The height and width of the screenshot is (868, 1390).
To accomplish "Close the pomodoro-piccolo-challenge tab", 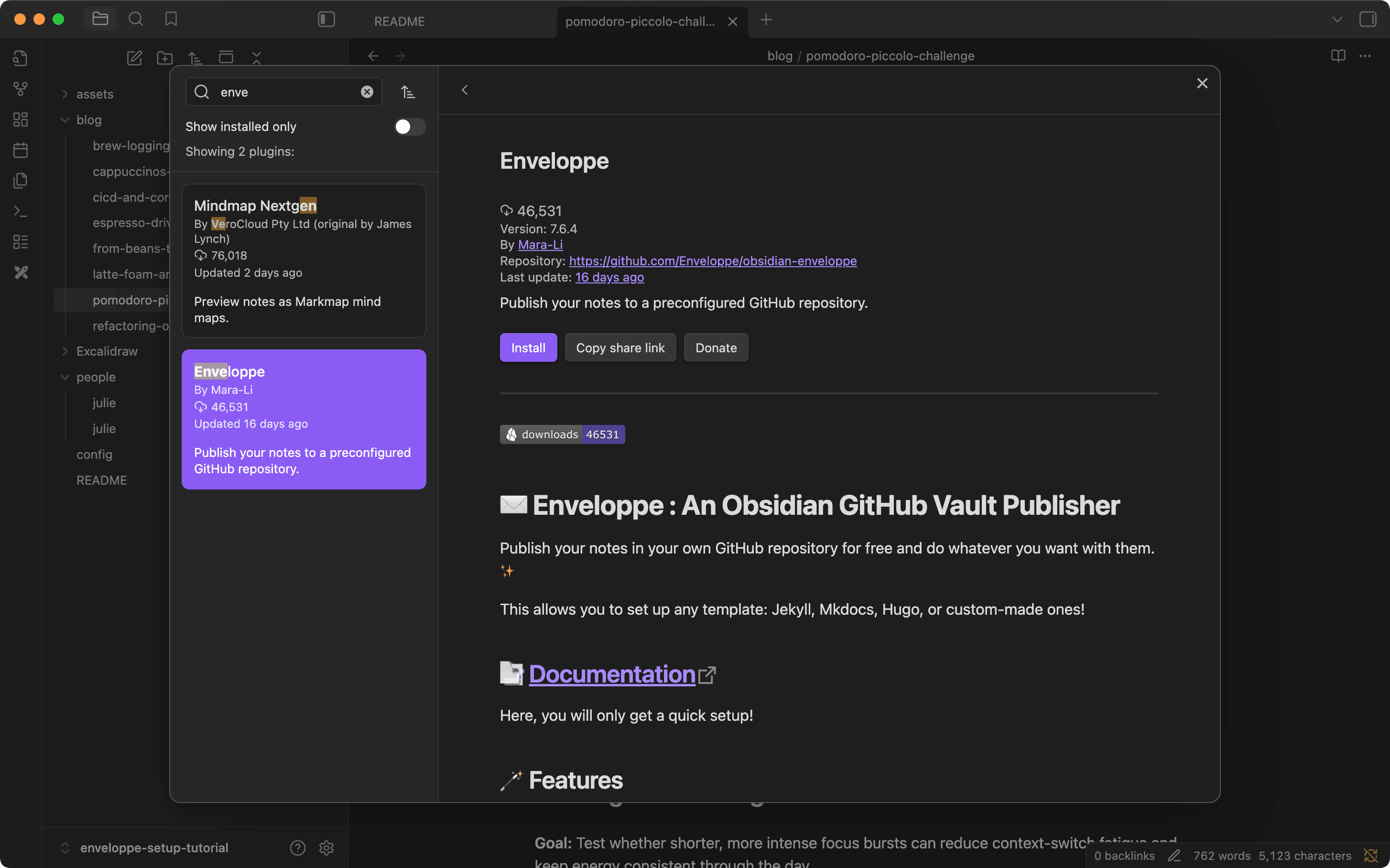I will [x=733, y=21].
